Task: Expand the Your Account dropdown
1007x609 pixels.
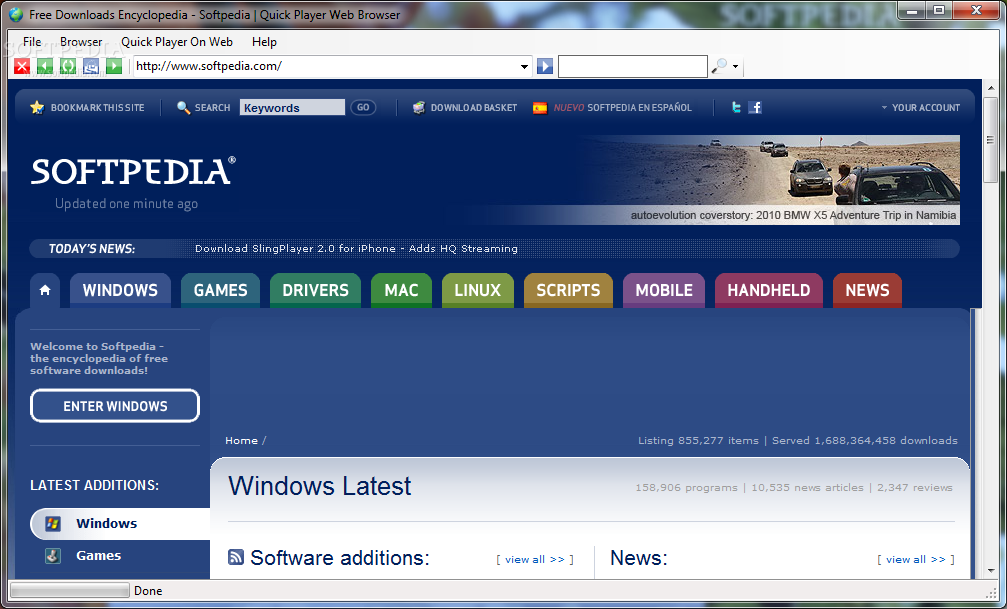Action: pyautogui.click(x=921, y=108)
